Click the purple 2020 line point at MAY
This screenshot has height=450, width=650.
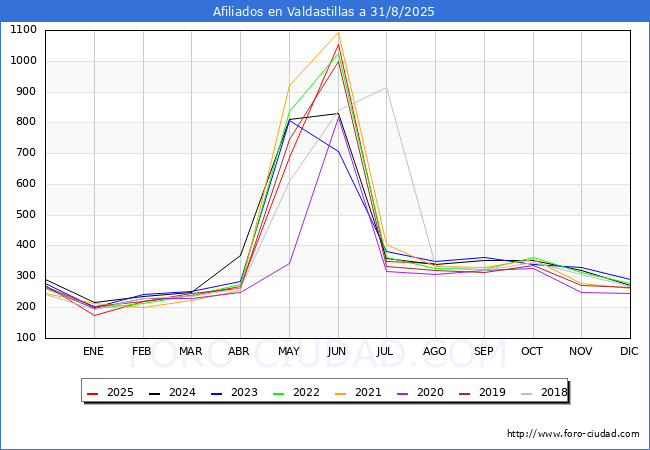pos(289,263)
